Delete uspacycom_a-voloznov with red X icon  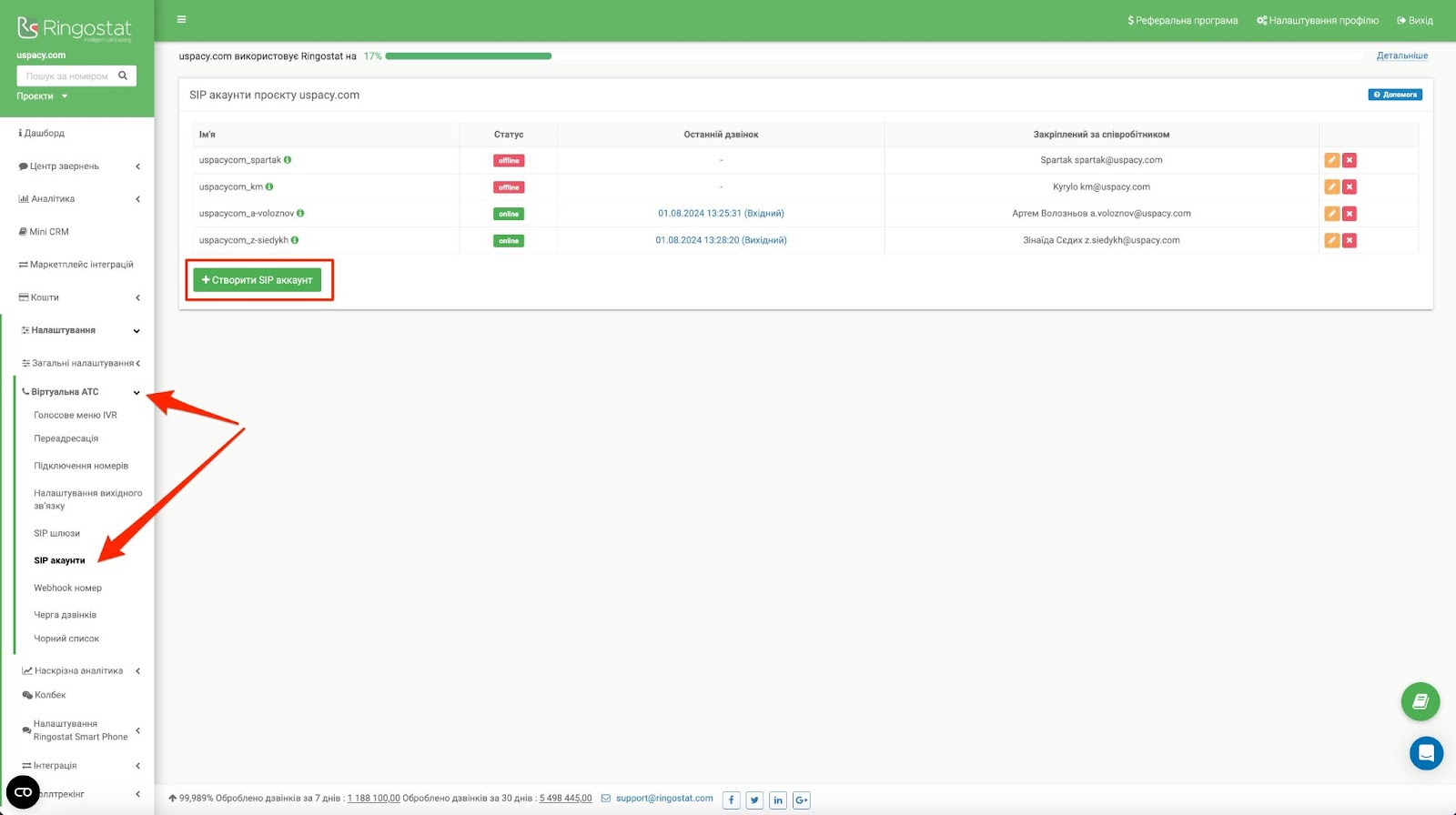click(x=1350, y=214)
